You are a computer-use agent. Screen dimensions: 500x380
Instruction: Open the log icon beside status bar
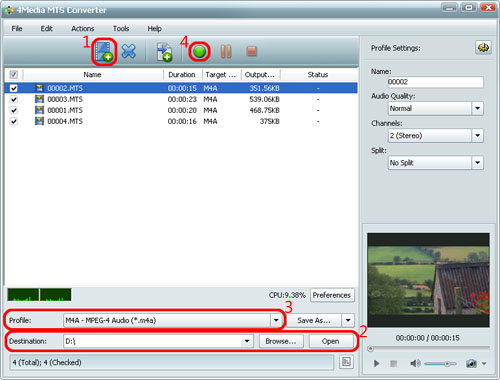(346, 362)
